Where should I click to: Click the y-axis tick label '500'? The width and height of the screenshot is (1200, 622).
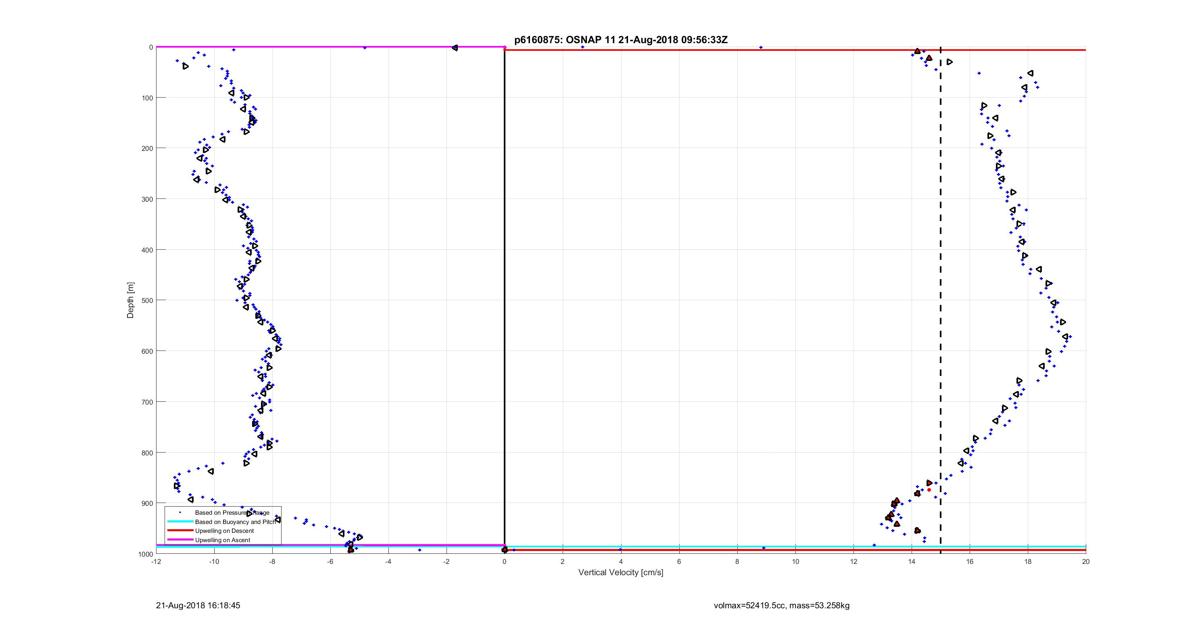[x=146, y=300]
